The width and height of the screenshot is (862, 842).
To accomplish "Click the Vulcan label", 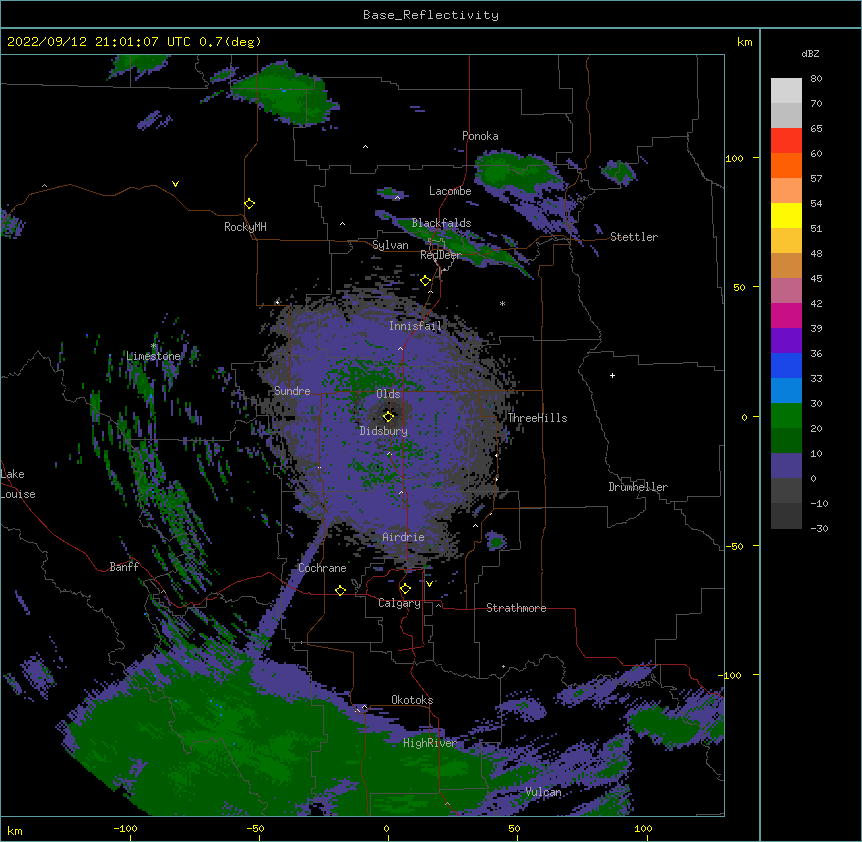I will 543,792.
